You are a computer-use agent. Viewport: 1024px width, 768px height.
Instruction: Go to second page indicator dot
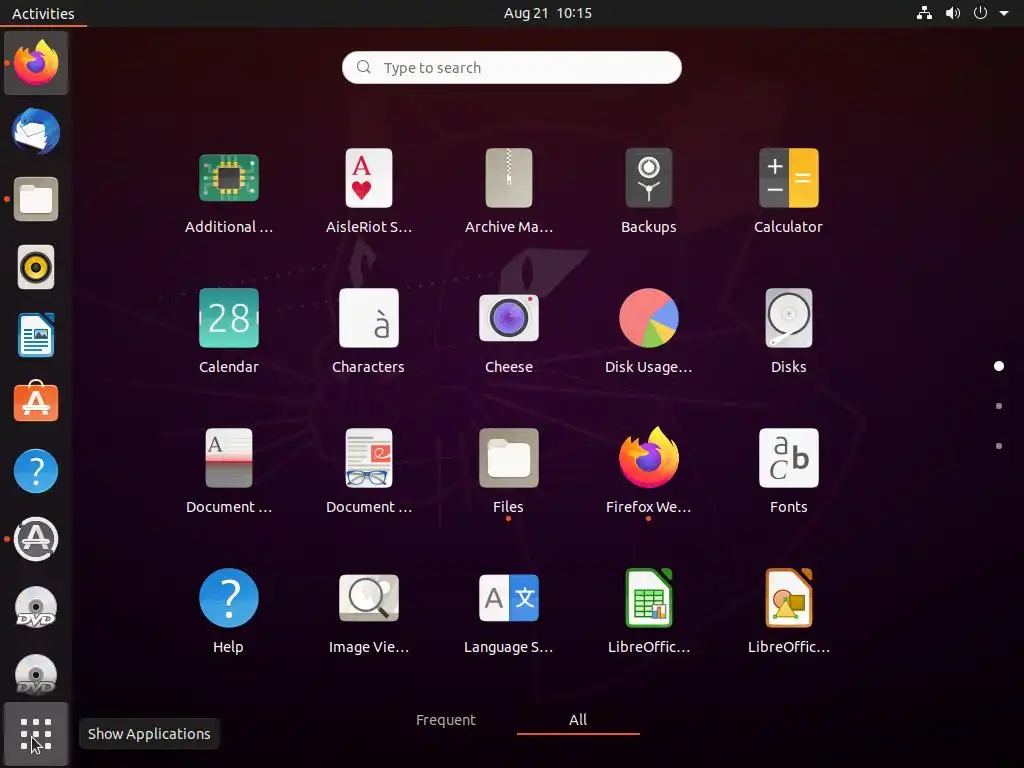(x=999, y=406)
